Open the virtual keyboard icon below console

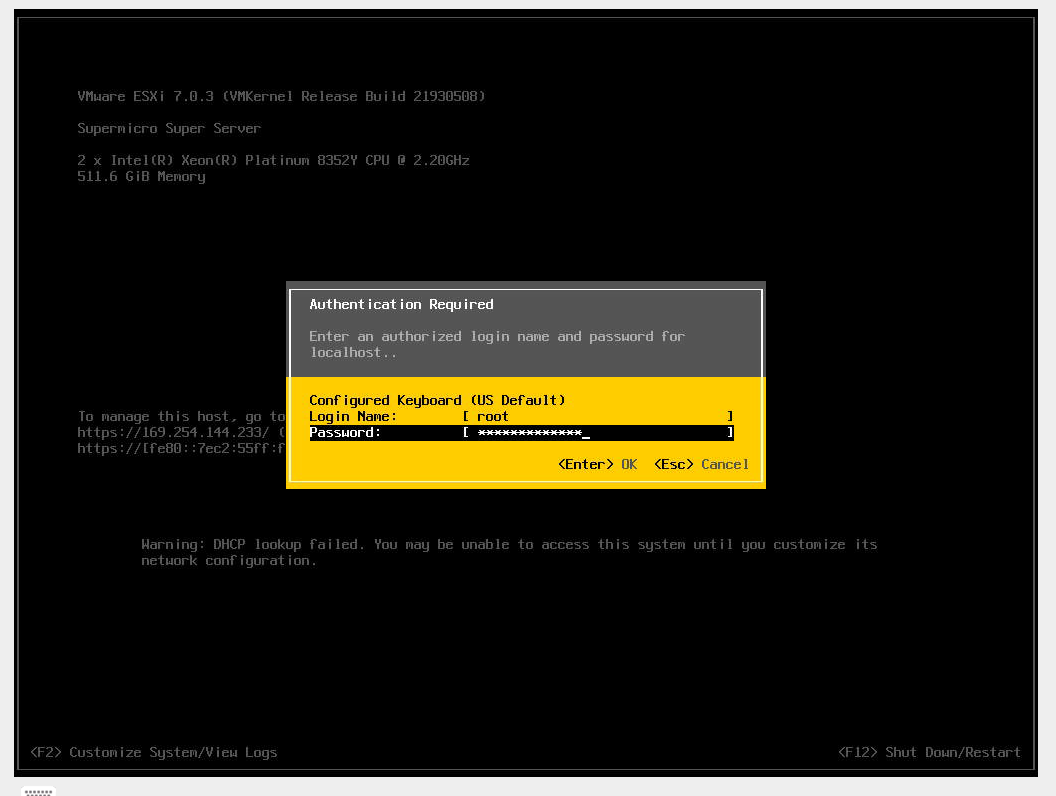pos(38,791)
